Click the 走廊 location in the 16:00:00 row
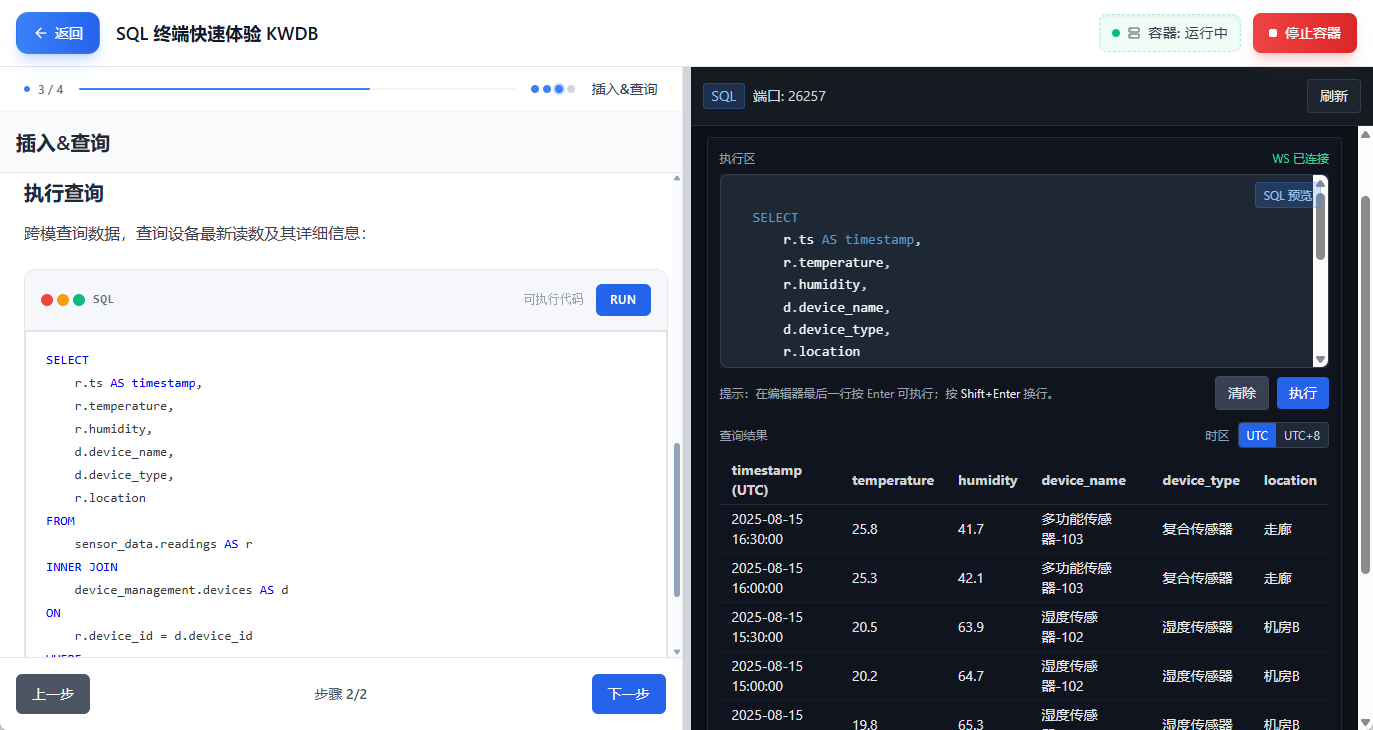Image resolution: width=1373 pixels, height=730 pixels. pyautogui.click(x=1277, y=578)
